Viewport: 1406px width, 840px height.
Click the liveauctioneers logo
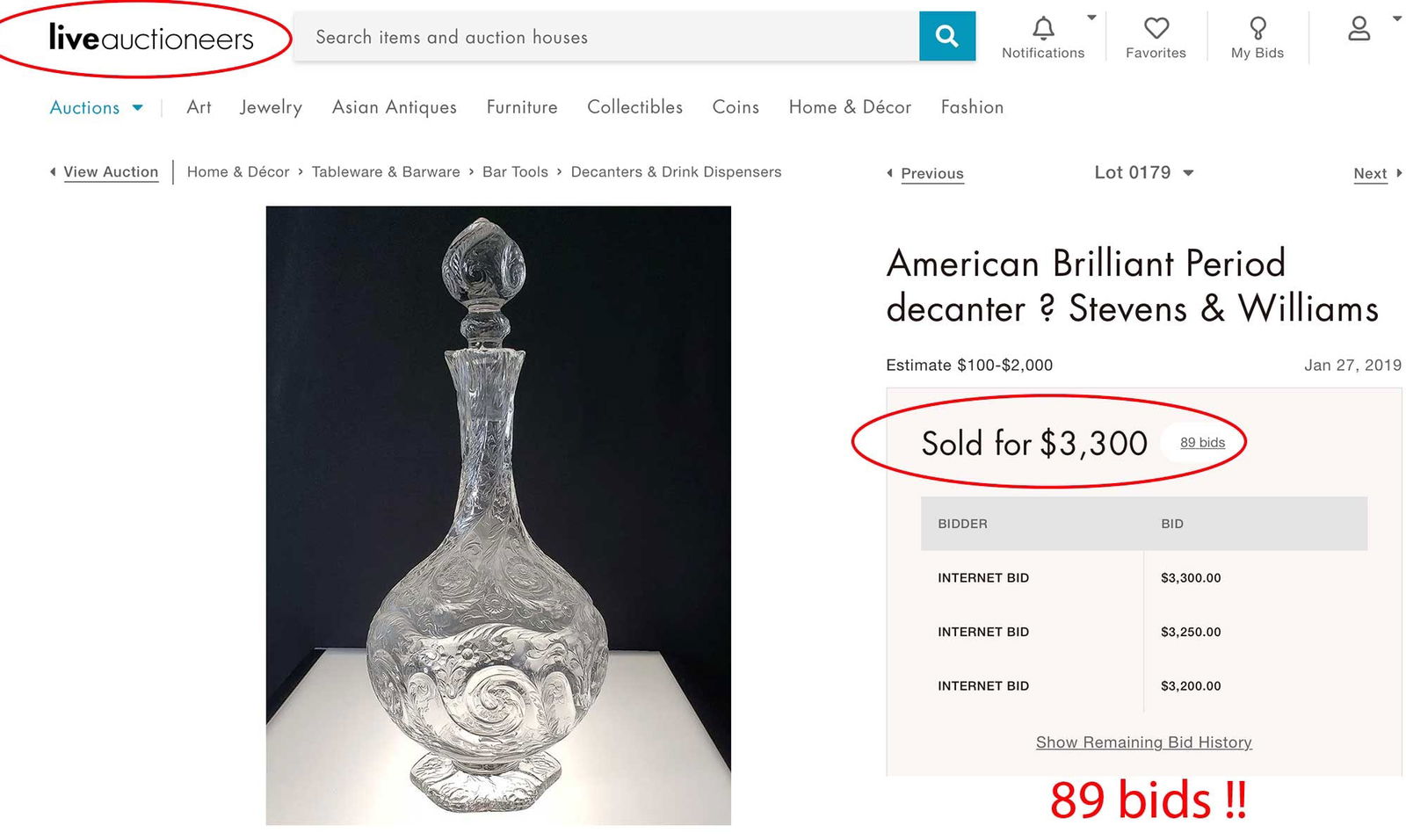click(x=151, y=37)
